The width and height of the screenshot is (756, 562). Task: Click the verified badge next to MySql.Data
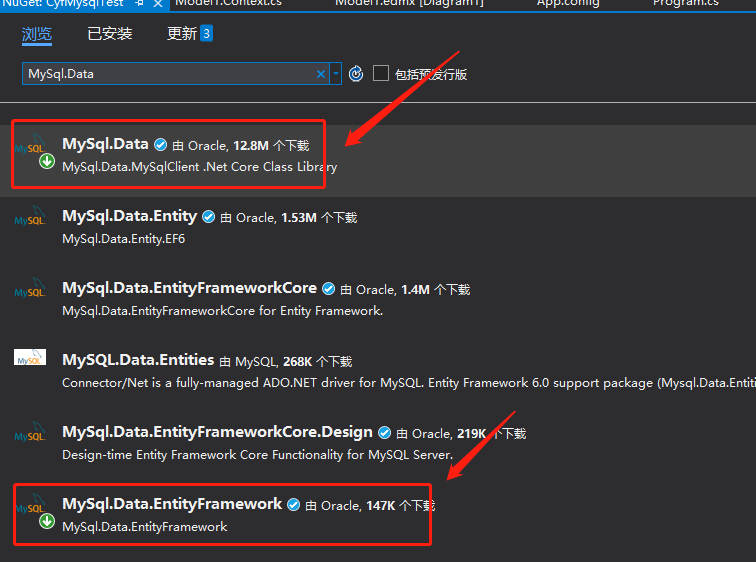(x=161, y=145)
